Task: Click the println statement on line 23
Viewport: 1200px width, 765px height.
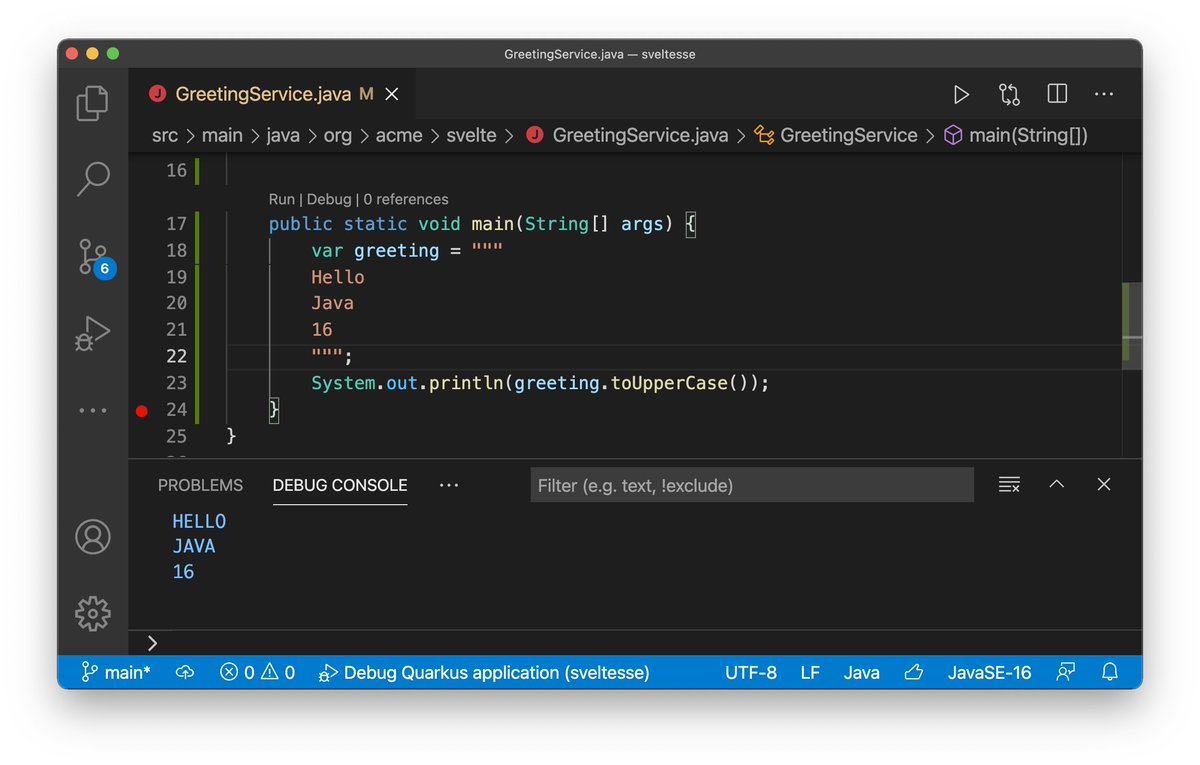Action: pos(540,383)
